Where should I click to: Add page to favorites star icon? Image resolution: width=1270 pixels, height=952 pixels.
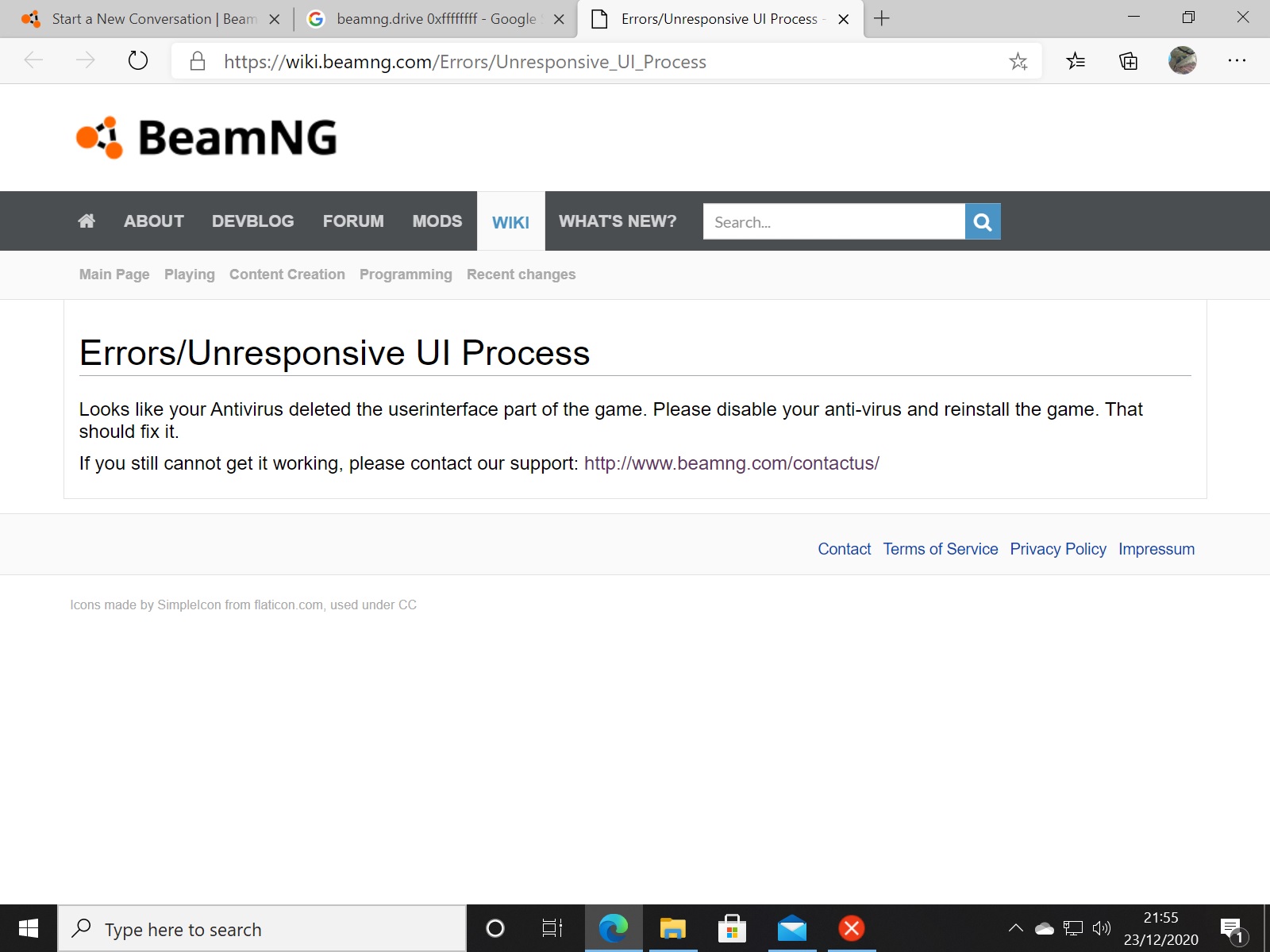[x=1018, y=61]
